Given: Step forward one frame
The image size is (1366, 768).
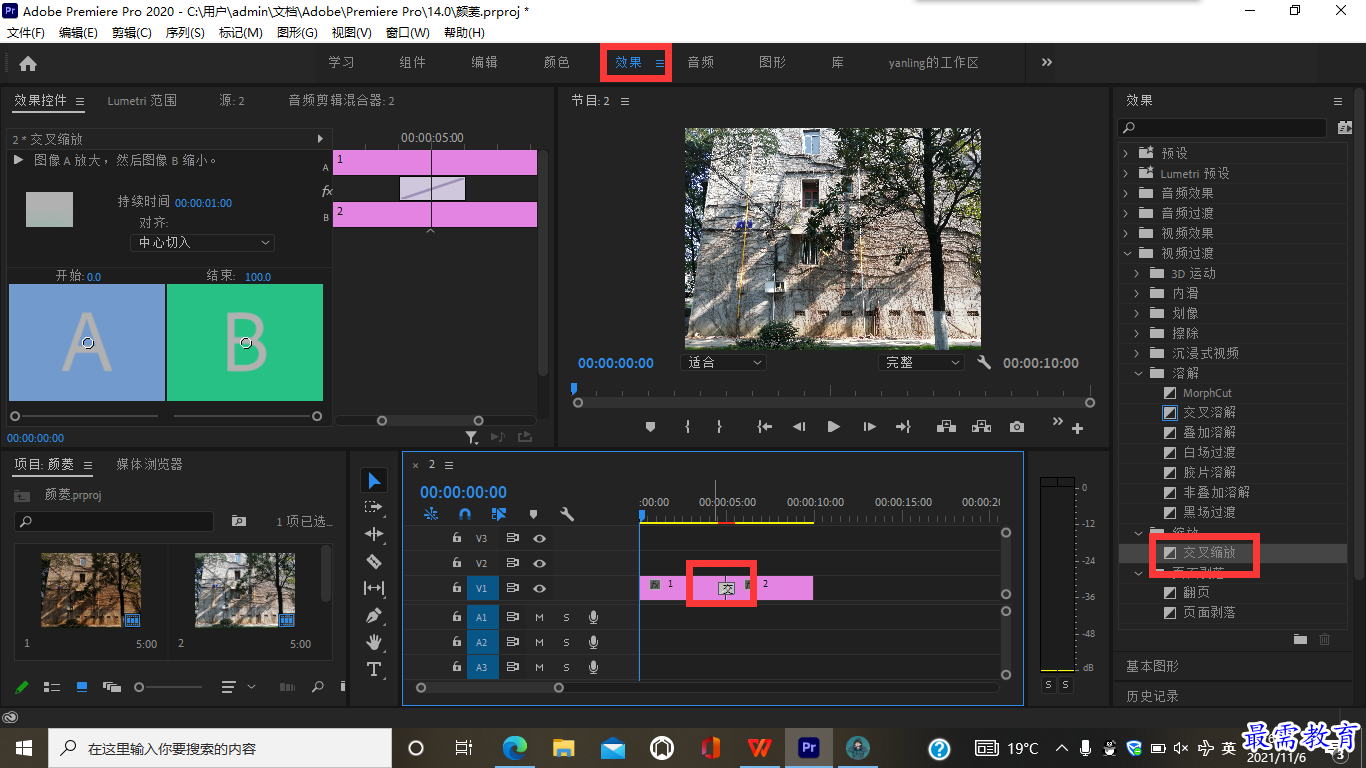Looking at the screenshot, I should coord(869,427).
